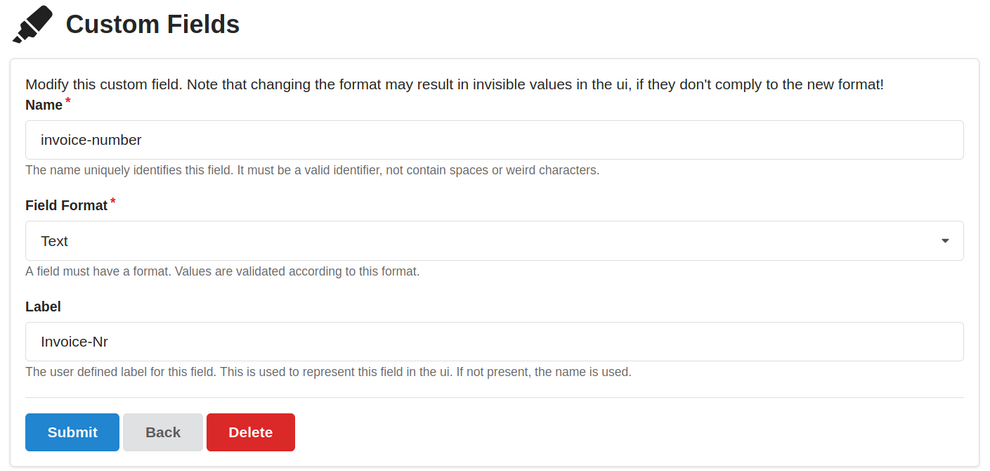Click the Custom Fields page heading
The height and width of the screenshot is (471, 990).
click(152, 24)
